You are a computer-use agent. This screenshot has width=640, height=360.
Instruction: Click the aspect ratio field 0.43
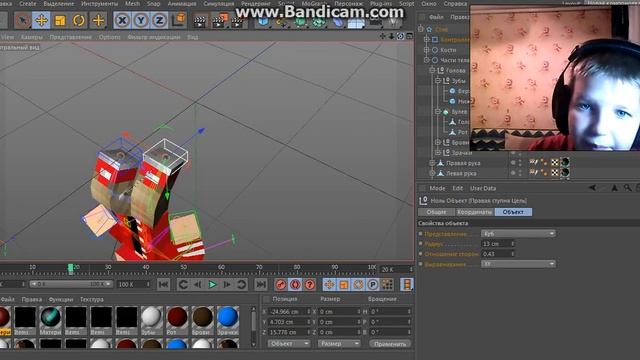[x=498, y=254]
